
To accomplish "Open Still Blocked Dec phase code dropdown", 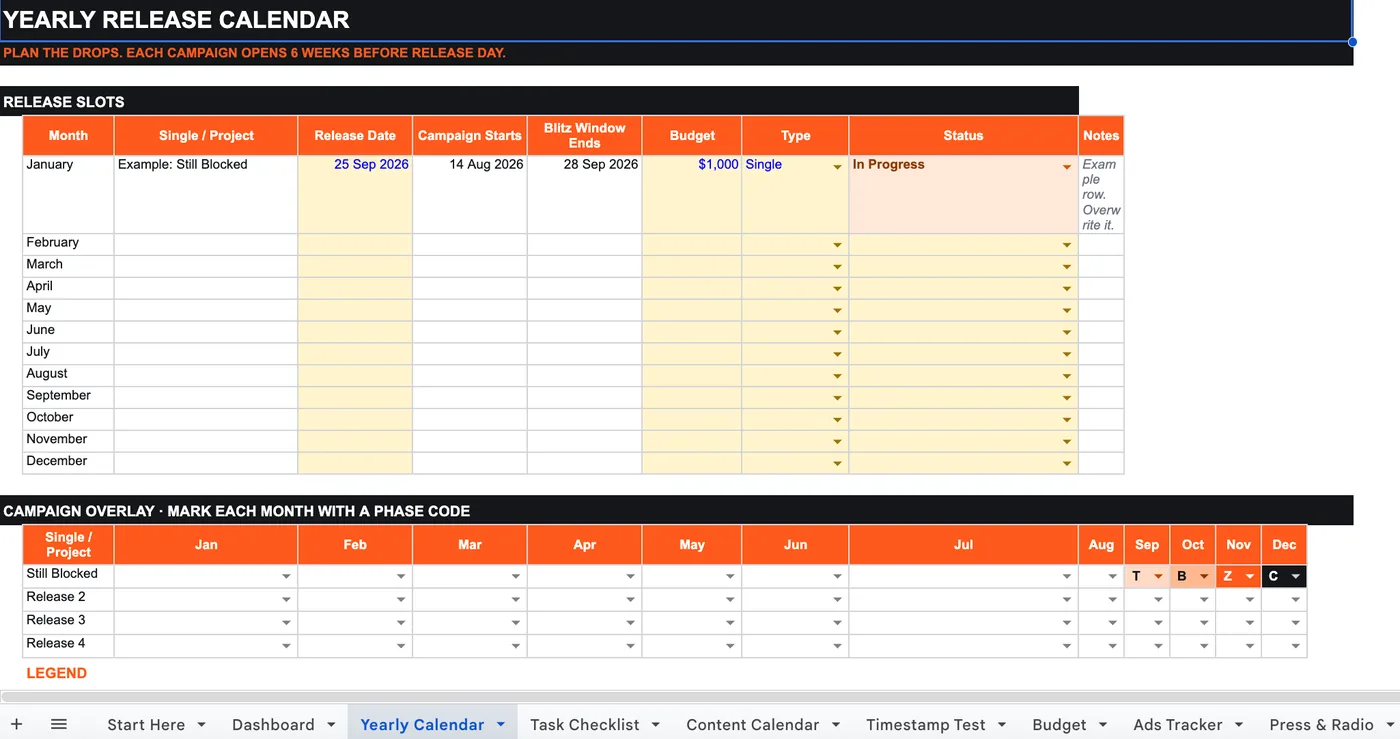I will click(1295, 576).
